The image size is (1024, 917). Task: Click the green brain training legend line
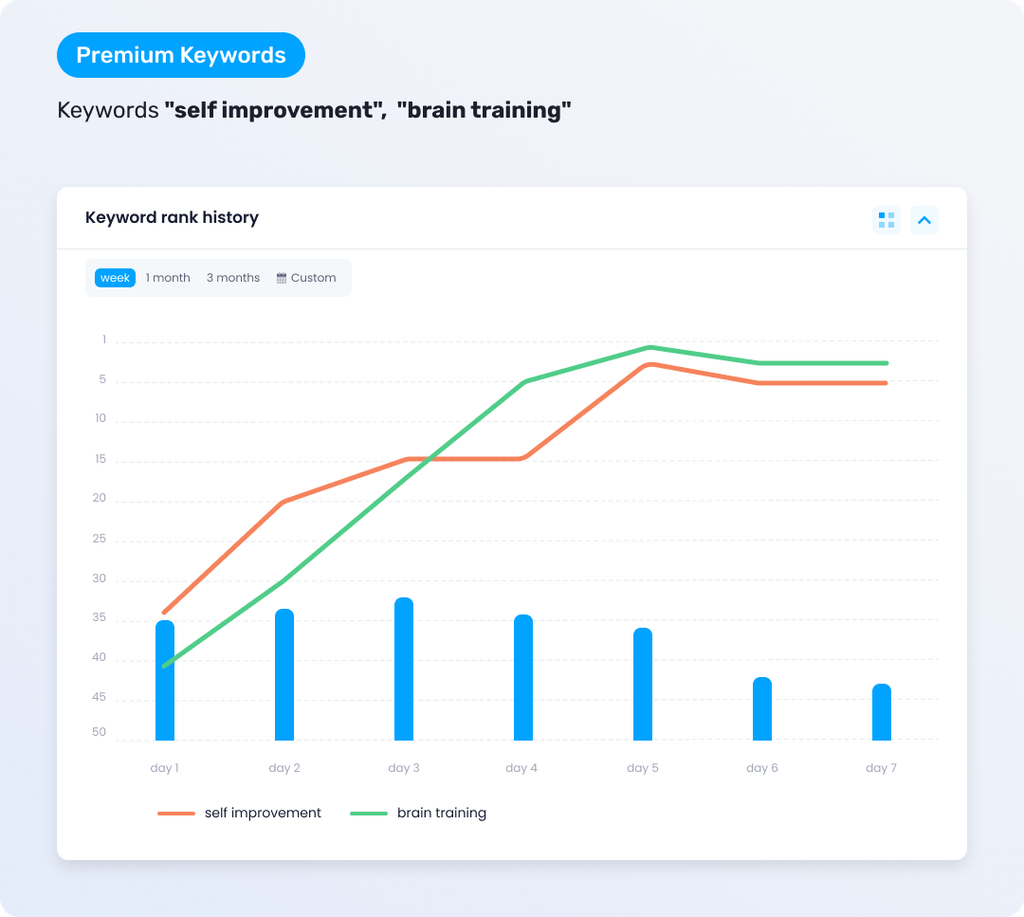[x=369, y=813]
